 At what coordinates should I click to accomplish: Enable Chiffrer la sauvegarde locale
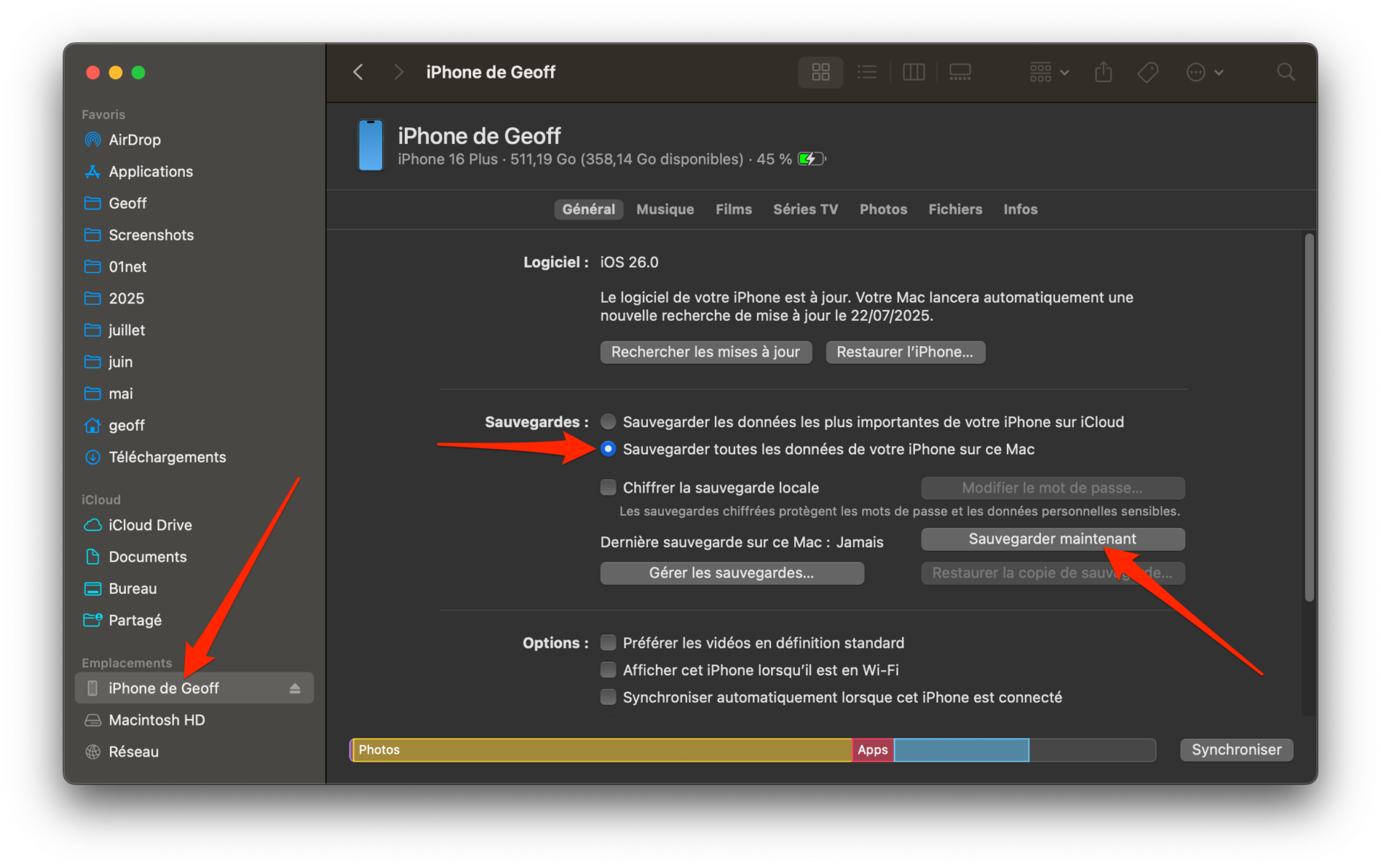coord(609,488)
